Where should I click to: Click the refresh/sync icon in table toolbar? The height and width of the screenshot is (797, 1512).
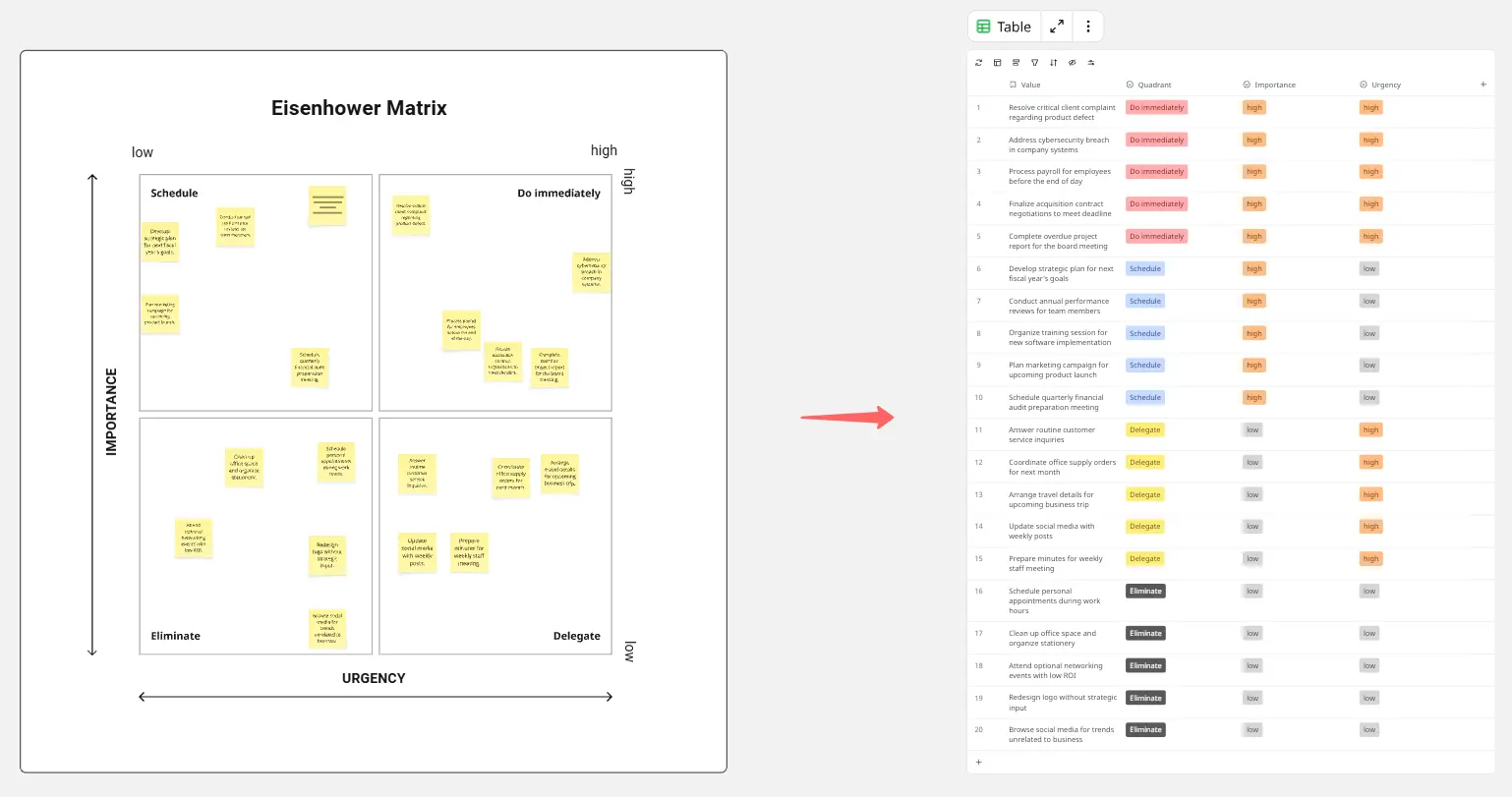point(978,63)
